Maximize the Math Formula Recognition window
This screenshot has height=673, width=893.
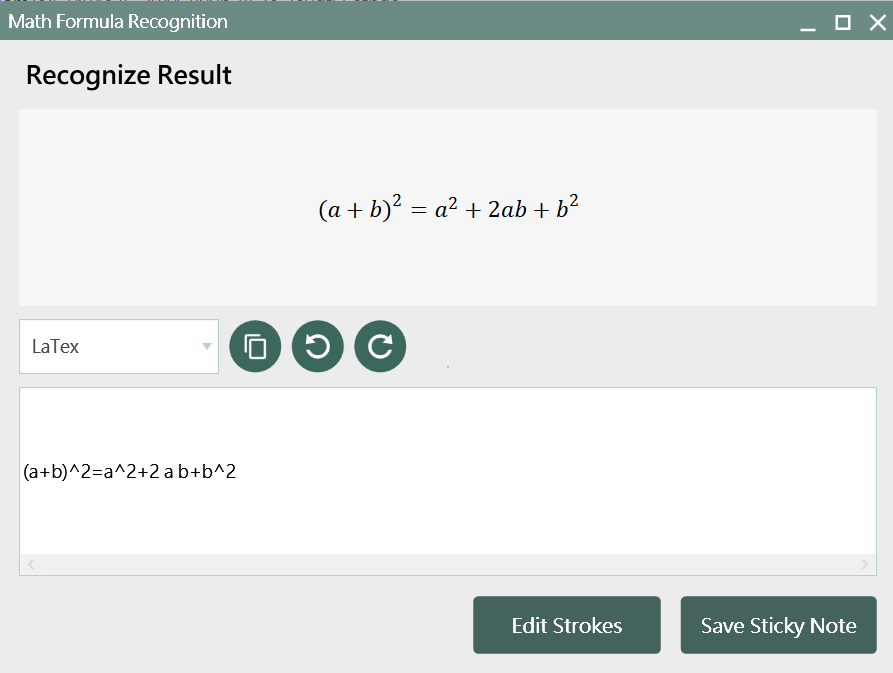pyautogui.click(x=843, y=22)
